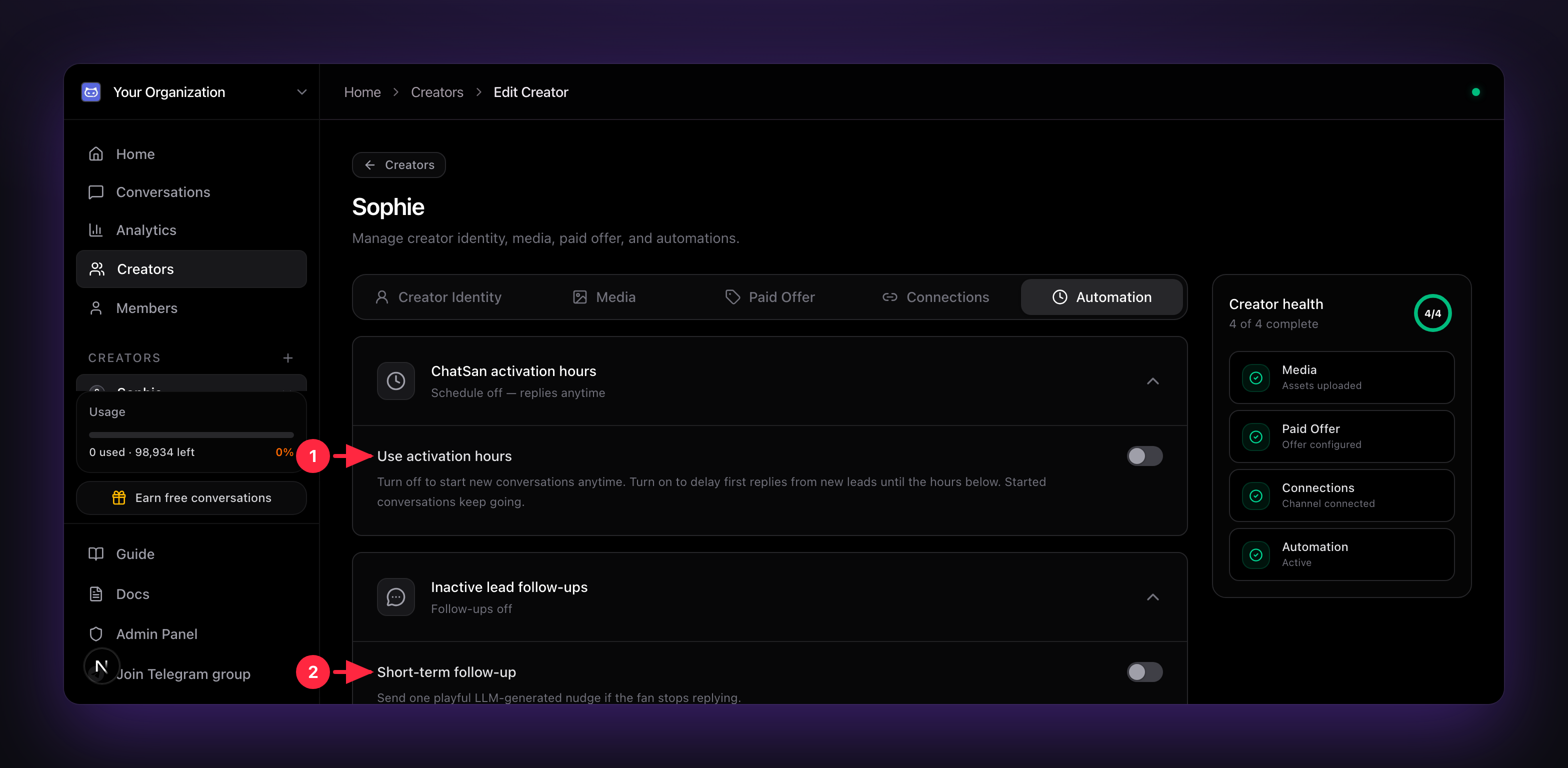Click the gift icon on Earn free conversations
1568x768 pixels.
(119, 498)
